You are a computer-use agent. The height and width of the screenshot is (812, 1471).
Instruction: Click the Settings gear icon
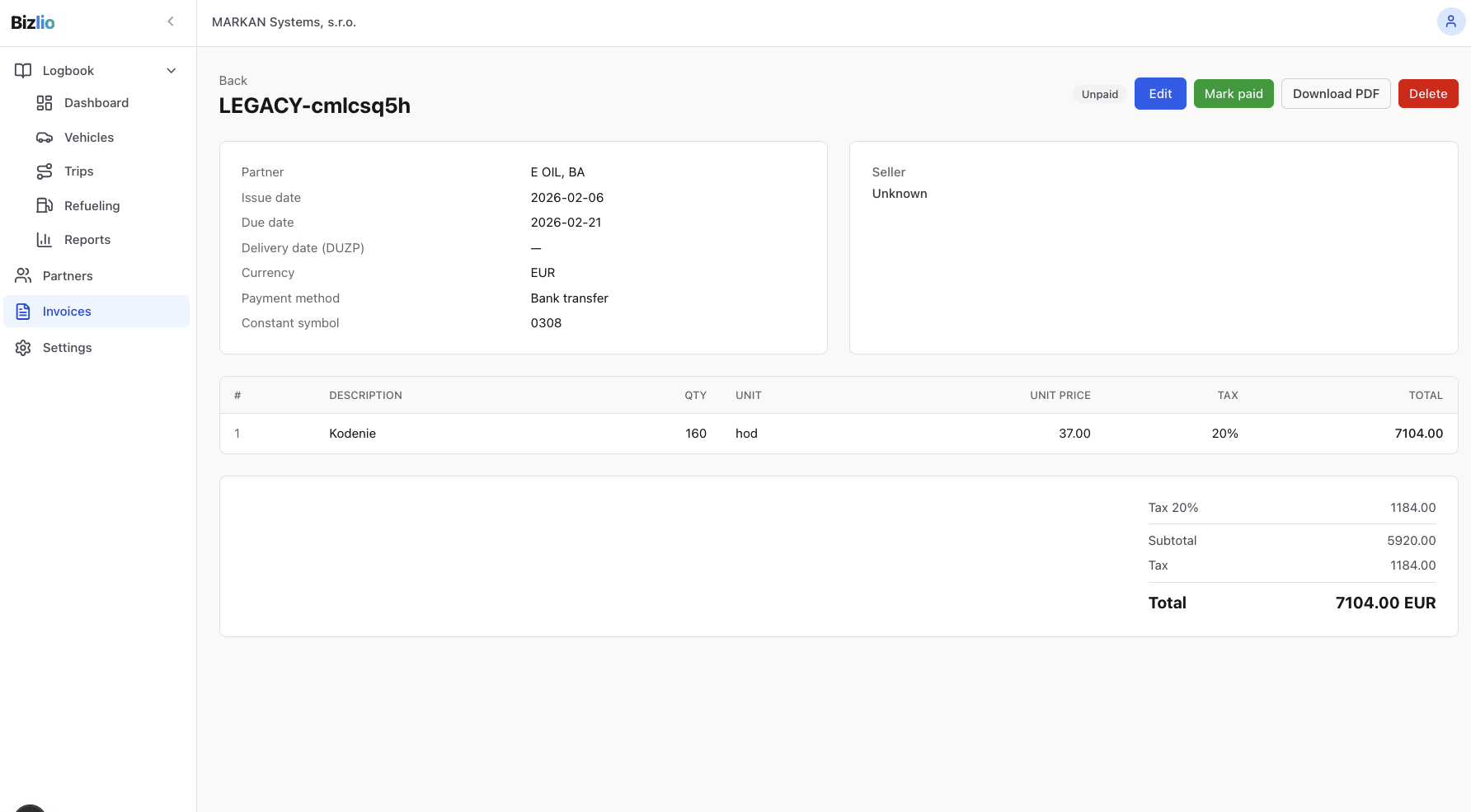23,348
